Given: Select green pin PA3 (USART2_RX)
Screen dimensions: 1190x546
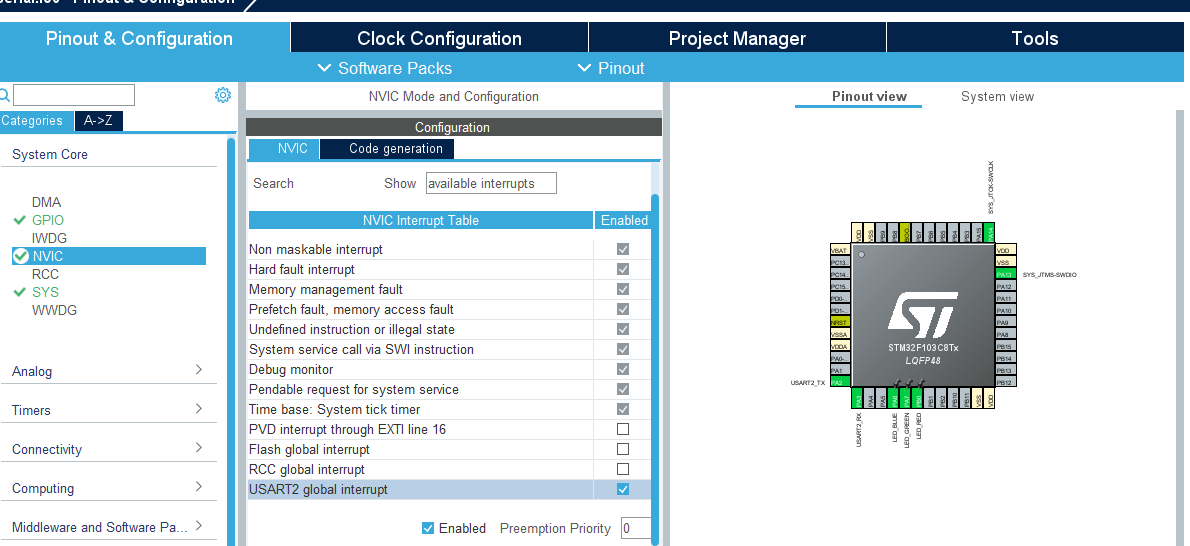Looking at the screenshot, I should 857,398.
